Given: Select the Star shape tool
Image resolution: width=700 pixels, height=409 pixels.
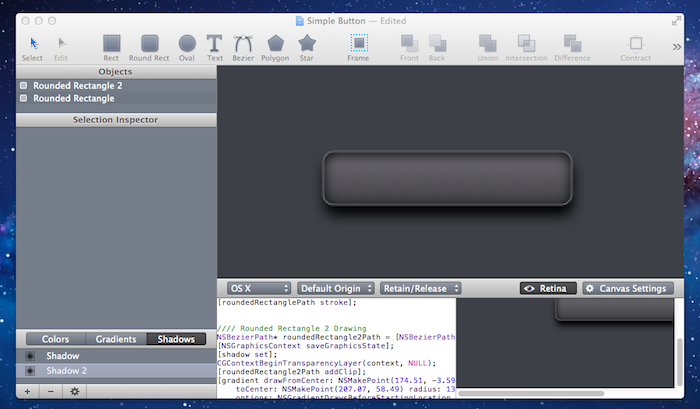Looking at the screenshot, I should click(307, 48).
